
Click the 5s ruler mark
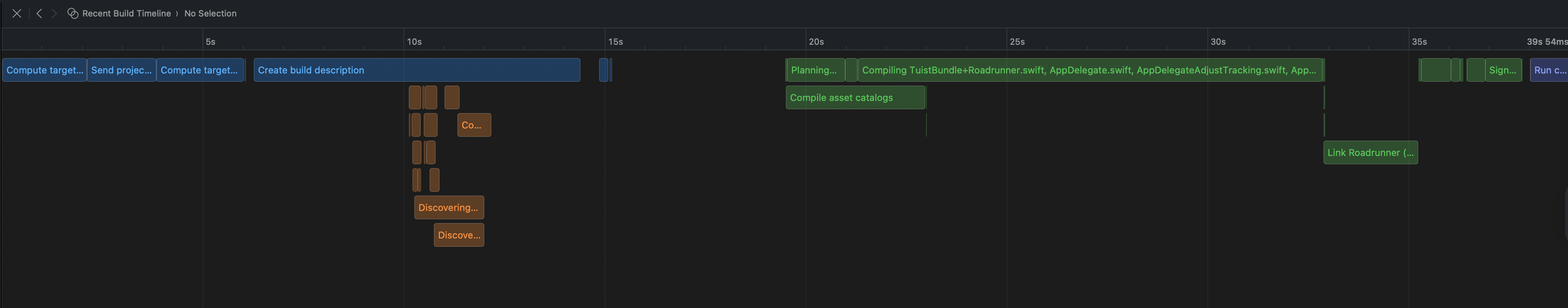[x=211, y=42]
